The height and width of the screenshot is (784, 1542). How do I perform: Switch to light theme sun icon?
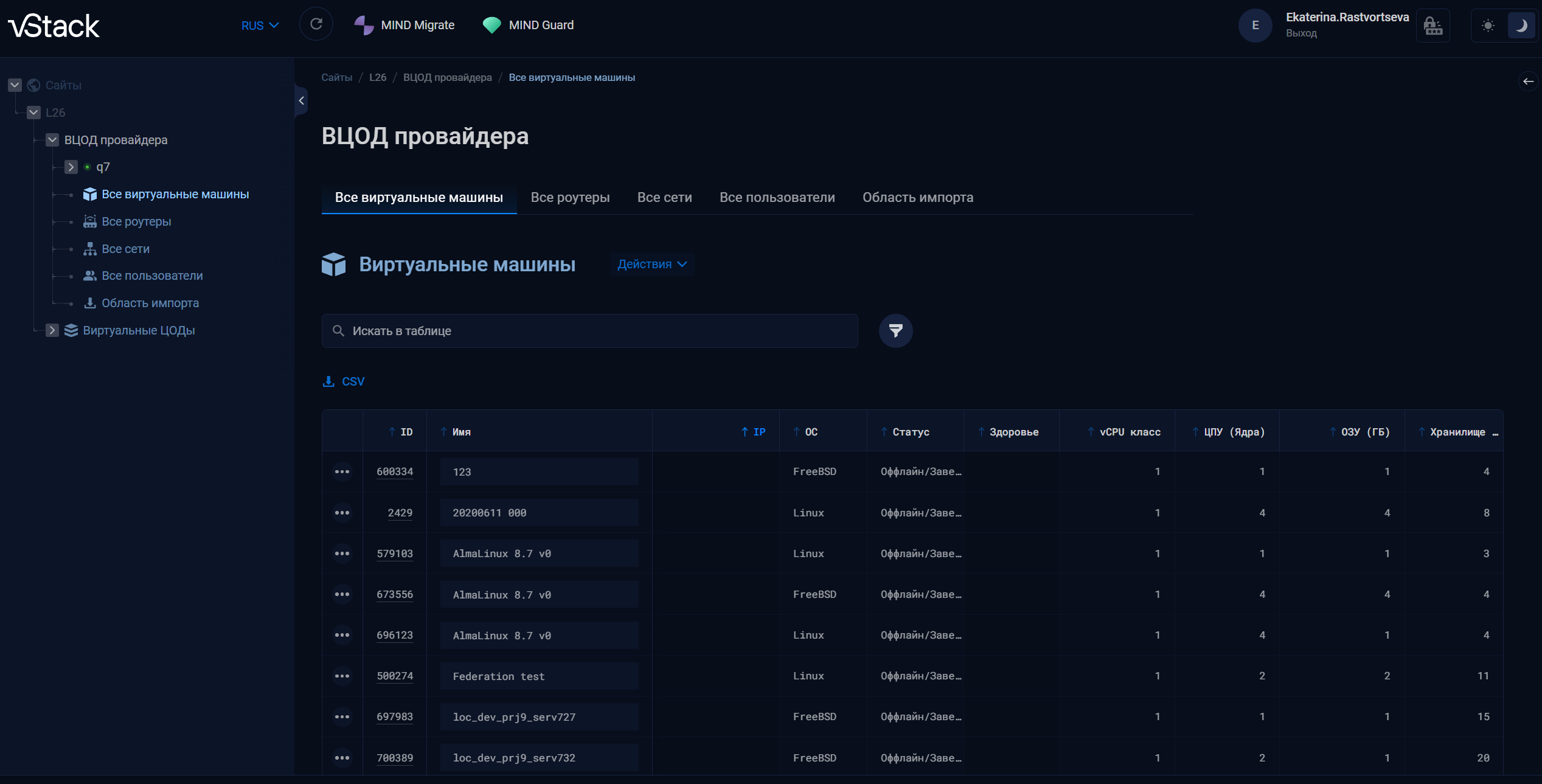[1488, 26]
